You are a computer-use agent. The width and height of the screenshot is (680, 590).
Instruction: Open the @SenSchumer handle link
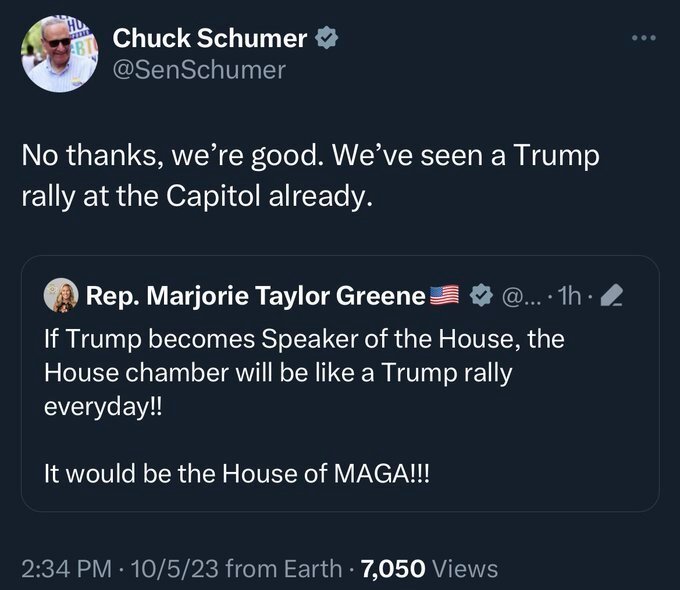click(x=199, y=69)
